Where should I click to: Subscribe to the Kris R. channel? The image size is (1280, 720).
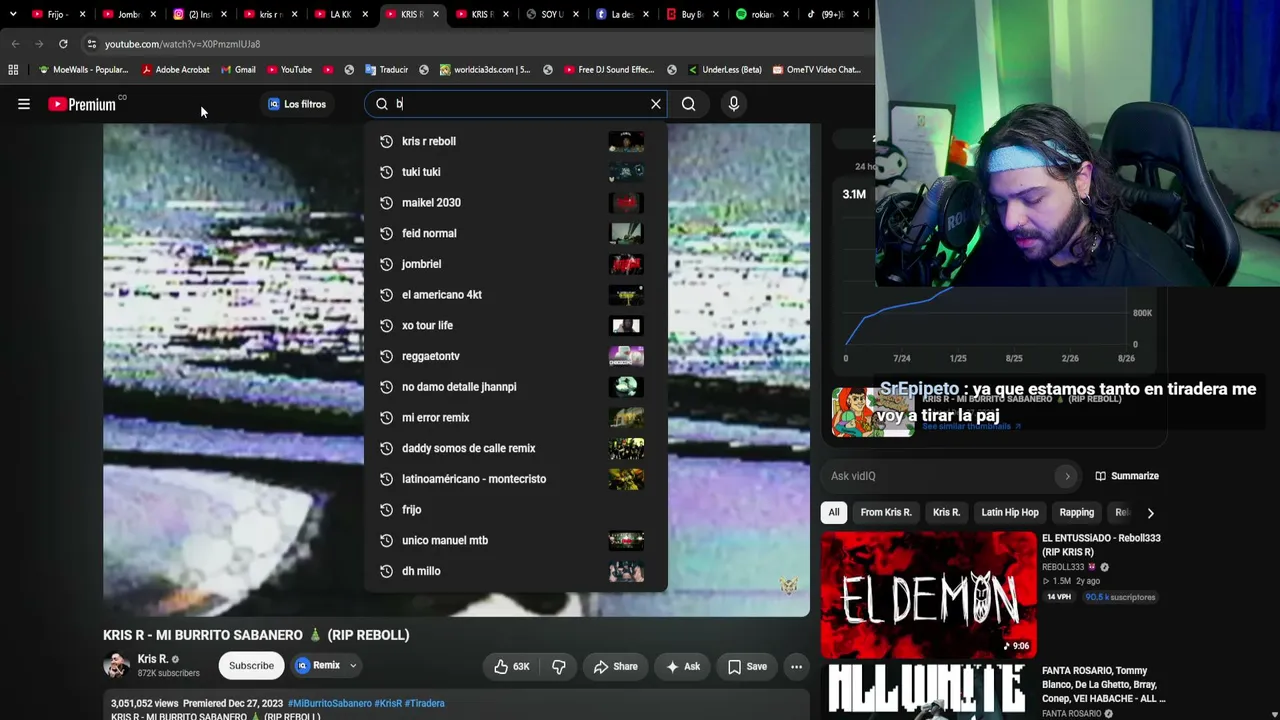(x=251, y=666)
